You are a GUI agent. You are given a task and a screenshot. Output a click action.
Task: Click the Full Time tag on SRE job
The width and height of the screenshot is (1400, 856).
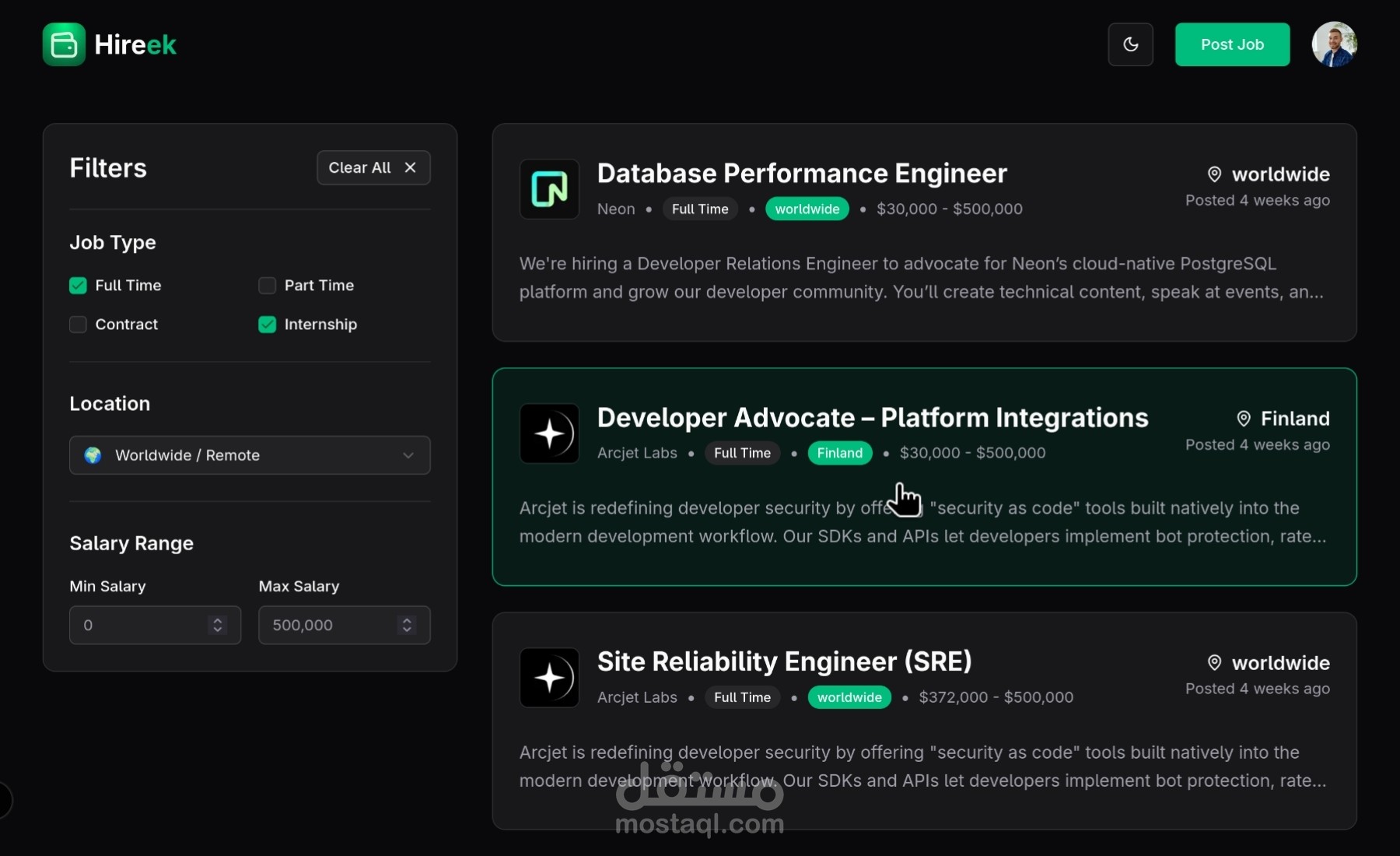pyautogui.click(x=743, y=697)
